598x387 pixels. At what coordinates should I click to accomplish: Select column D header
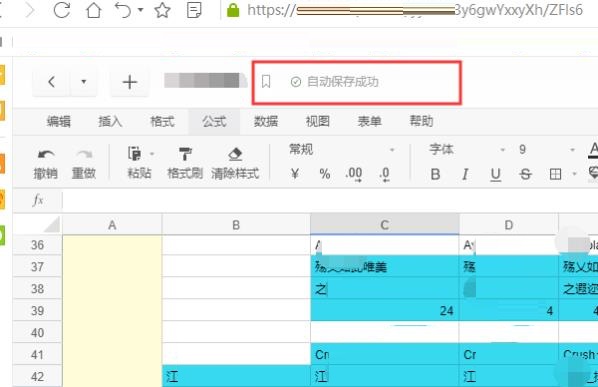(x=509, y=225)
